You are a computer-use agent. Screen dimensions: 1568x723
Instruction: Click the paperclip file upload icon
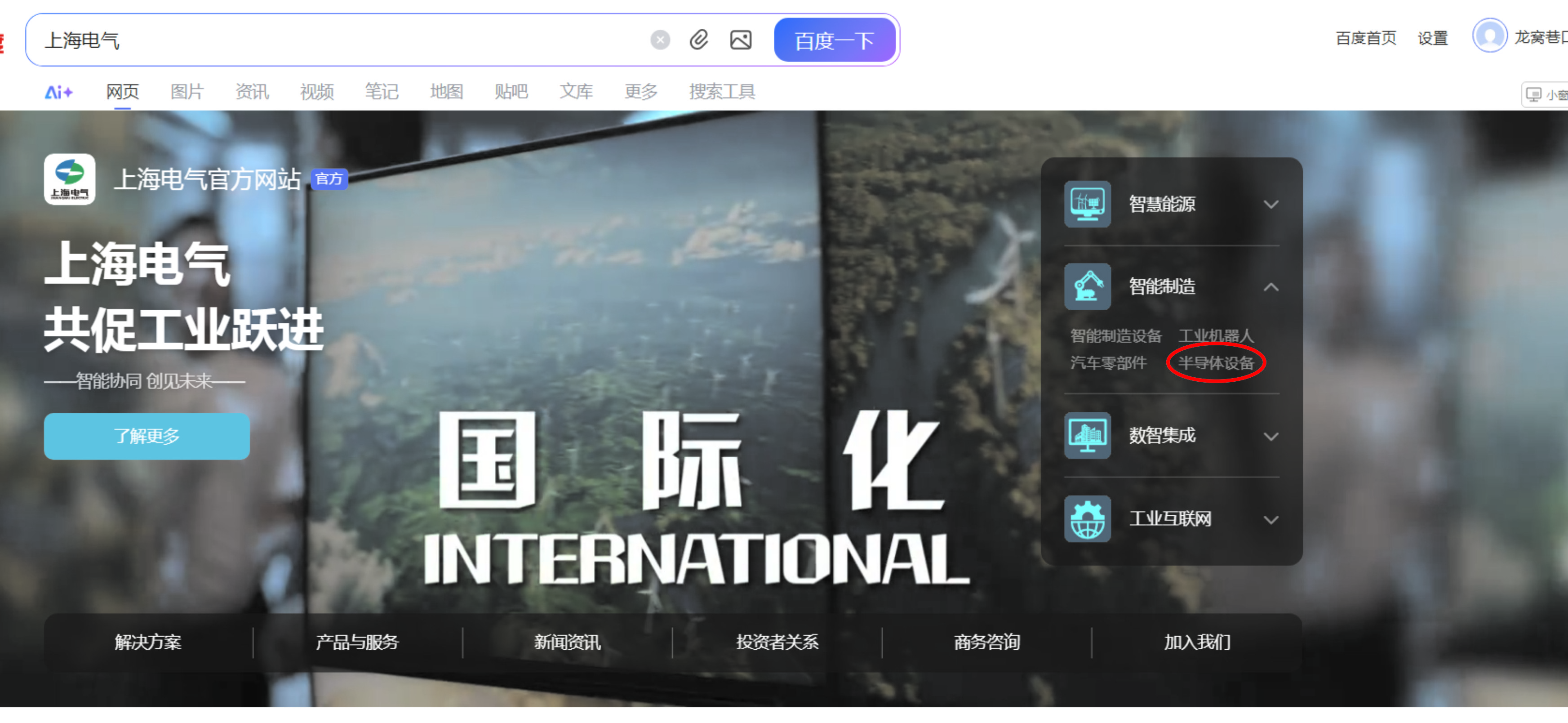(x=699, y=40)
